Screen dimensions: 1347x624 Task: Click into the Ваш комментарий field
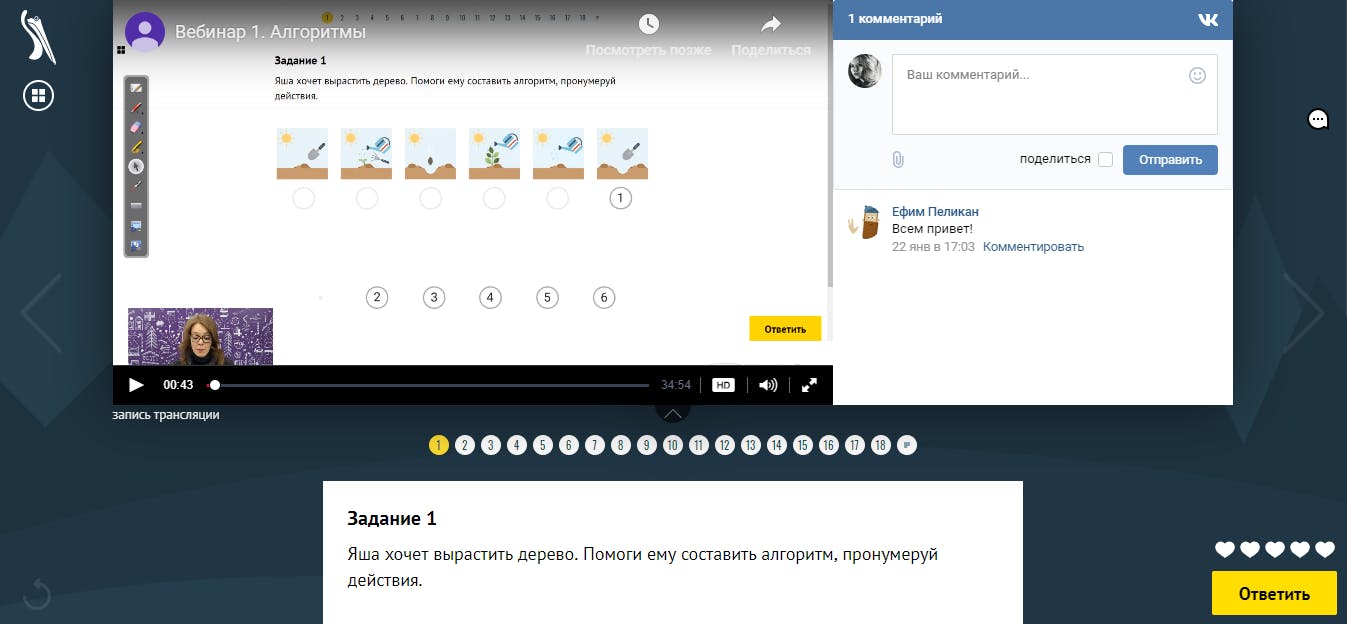point(1055,94)
